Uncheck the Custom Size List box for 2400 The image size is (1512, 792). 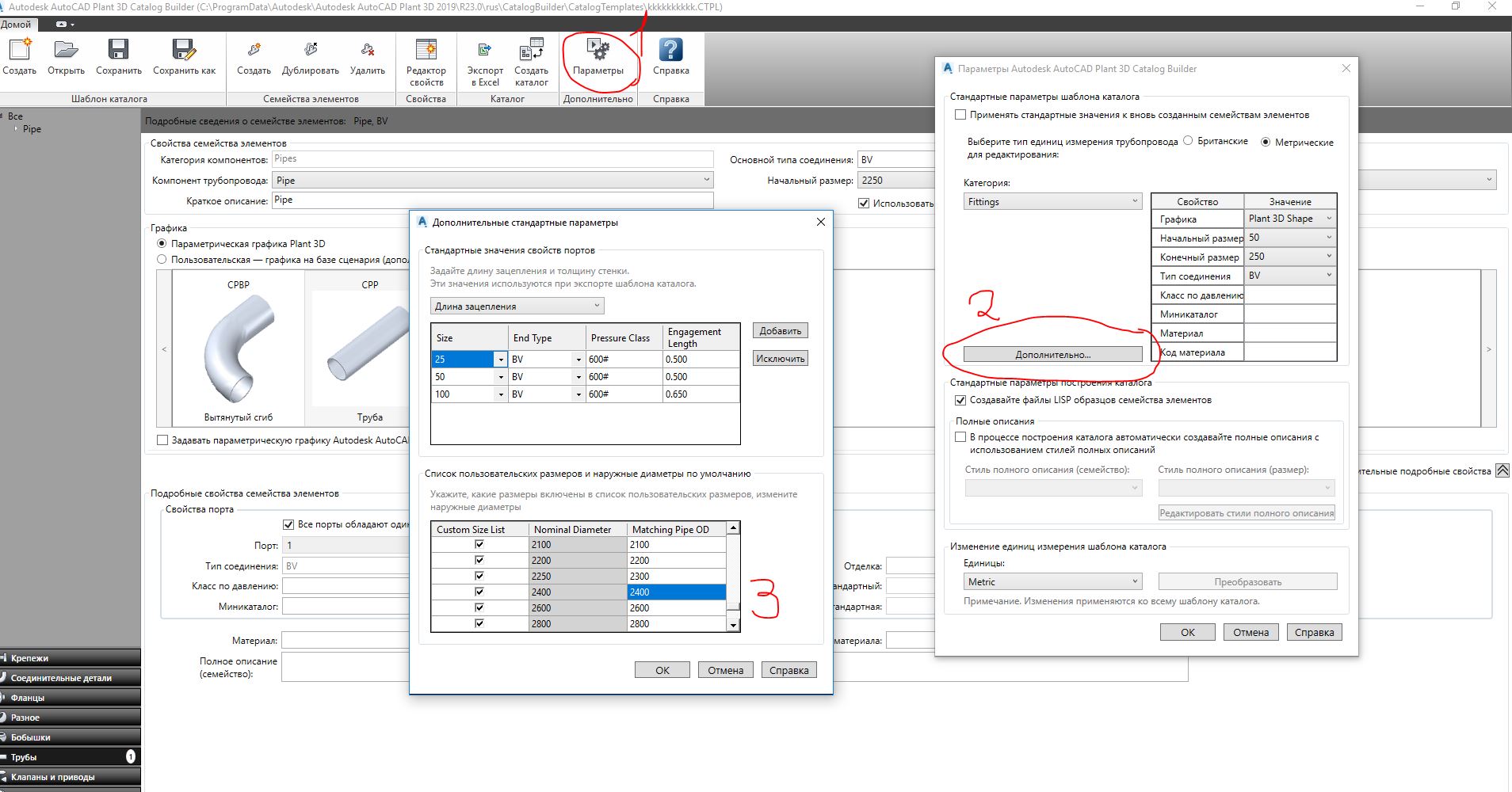[479, 592]
